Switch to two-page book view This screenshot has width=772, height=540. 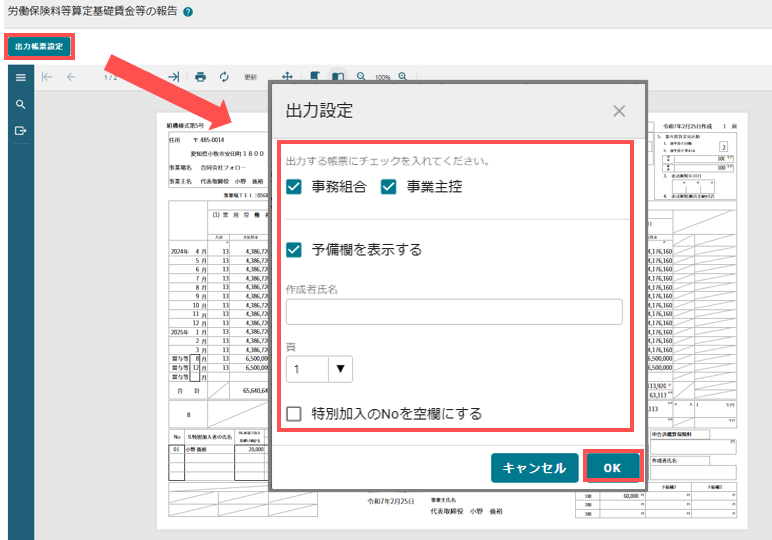coord(338,76)
